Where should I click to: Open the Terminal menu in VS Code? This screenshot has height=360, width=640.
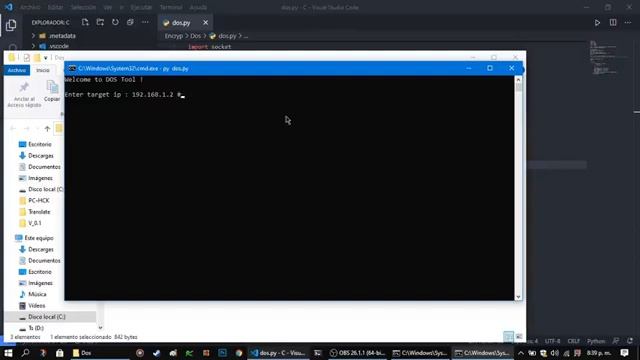point(171,7)
